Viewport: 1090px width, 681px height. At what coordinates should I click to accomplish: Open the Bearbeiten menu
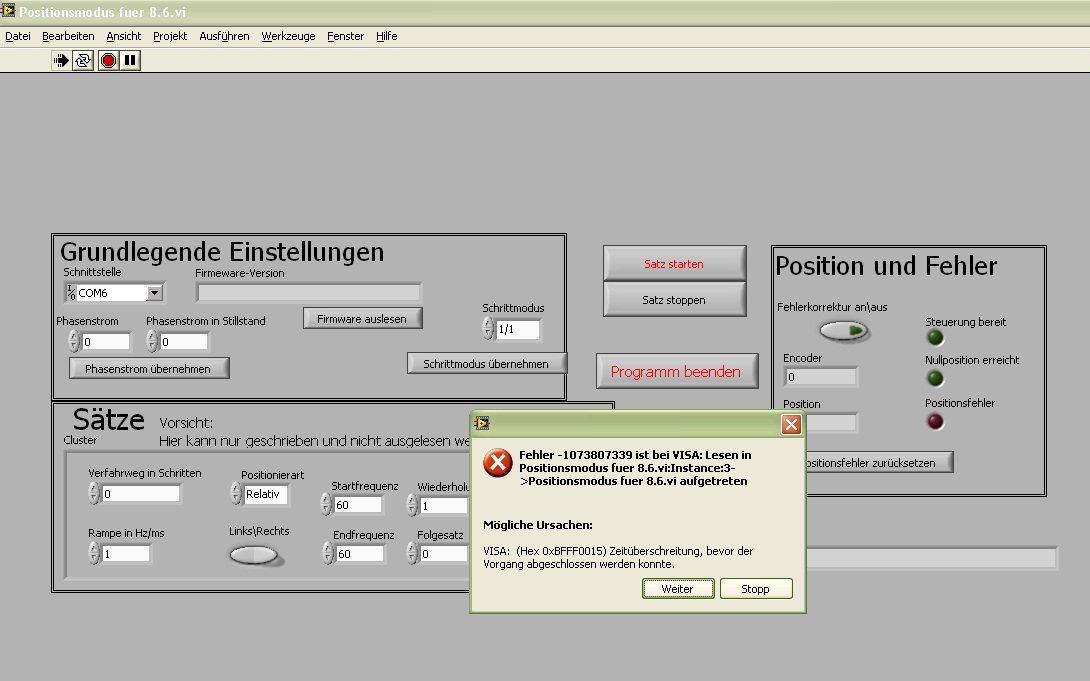point(68,36)
